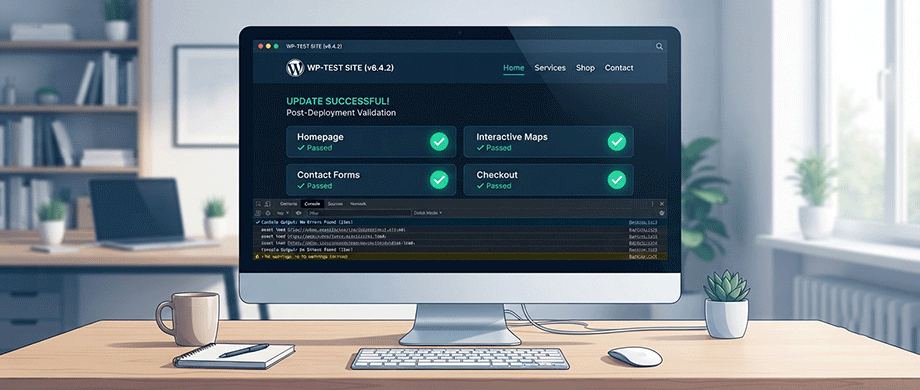Click the WordPress logo in site header
This screenshot has height=390, width=920.
pyautogui.click(x=295, y=68)
